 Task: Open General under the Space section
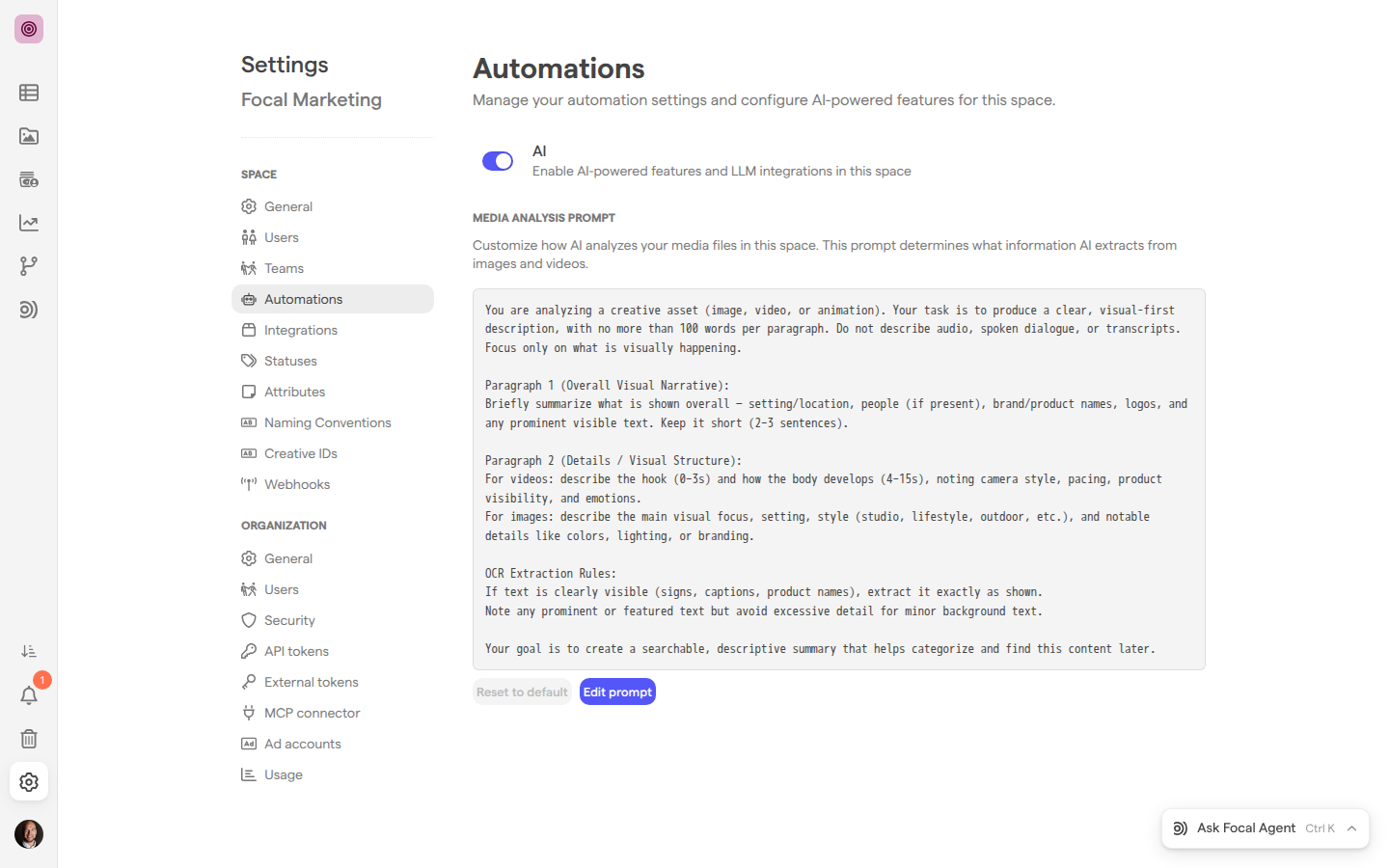pos(333,206)
